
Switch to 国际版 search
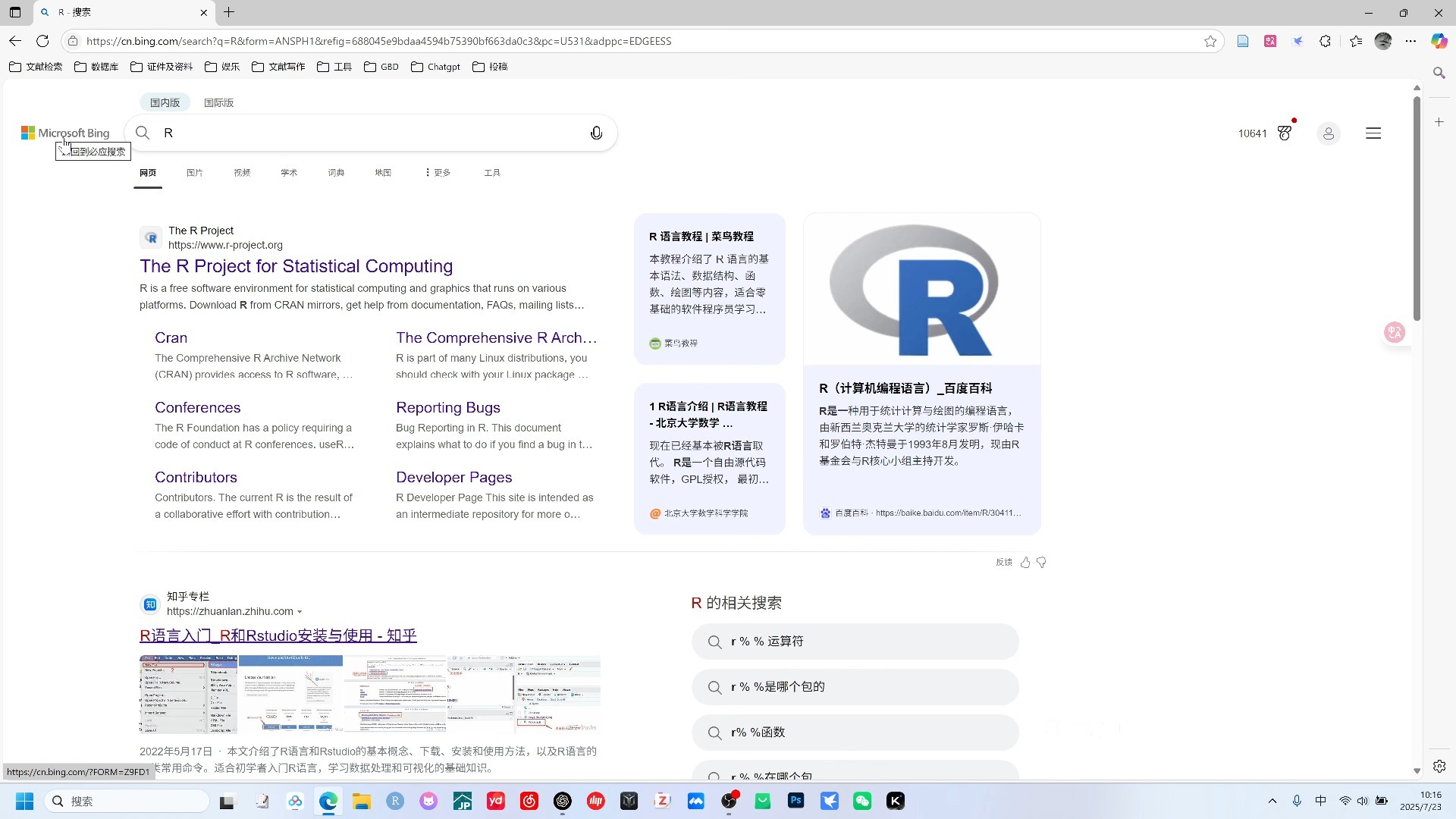(x=218, y=102)
